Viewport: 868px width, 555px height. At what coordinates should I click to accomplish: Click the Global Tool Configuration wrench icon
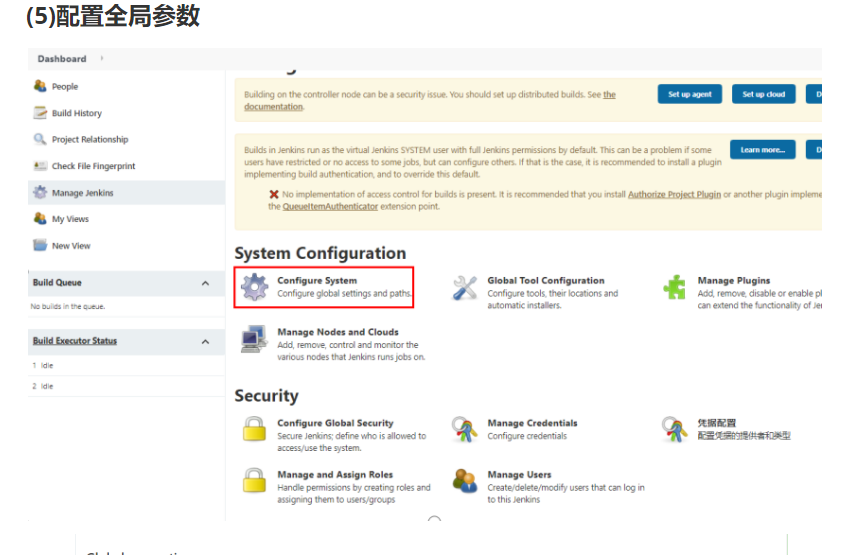tap(464, 287)
